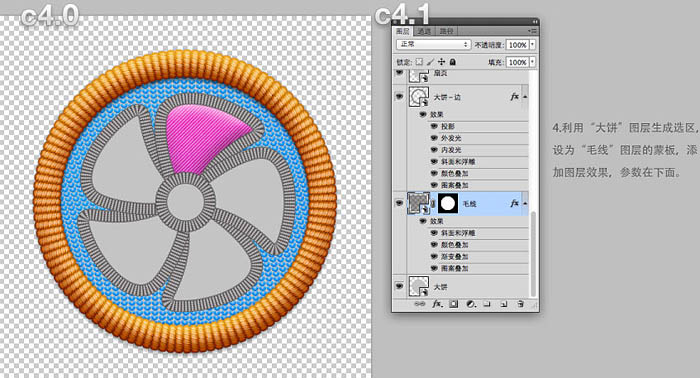Switch to the 路径 paths tab
This screenshot has width=700, height=378.
tap(446, 31)
